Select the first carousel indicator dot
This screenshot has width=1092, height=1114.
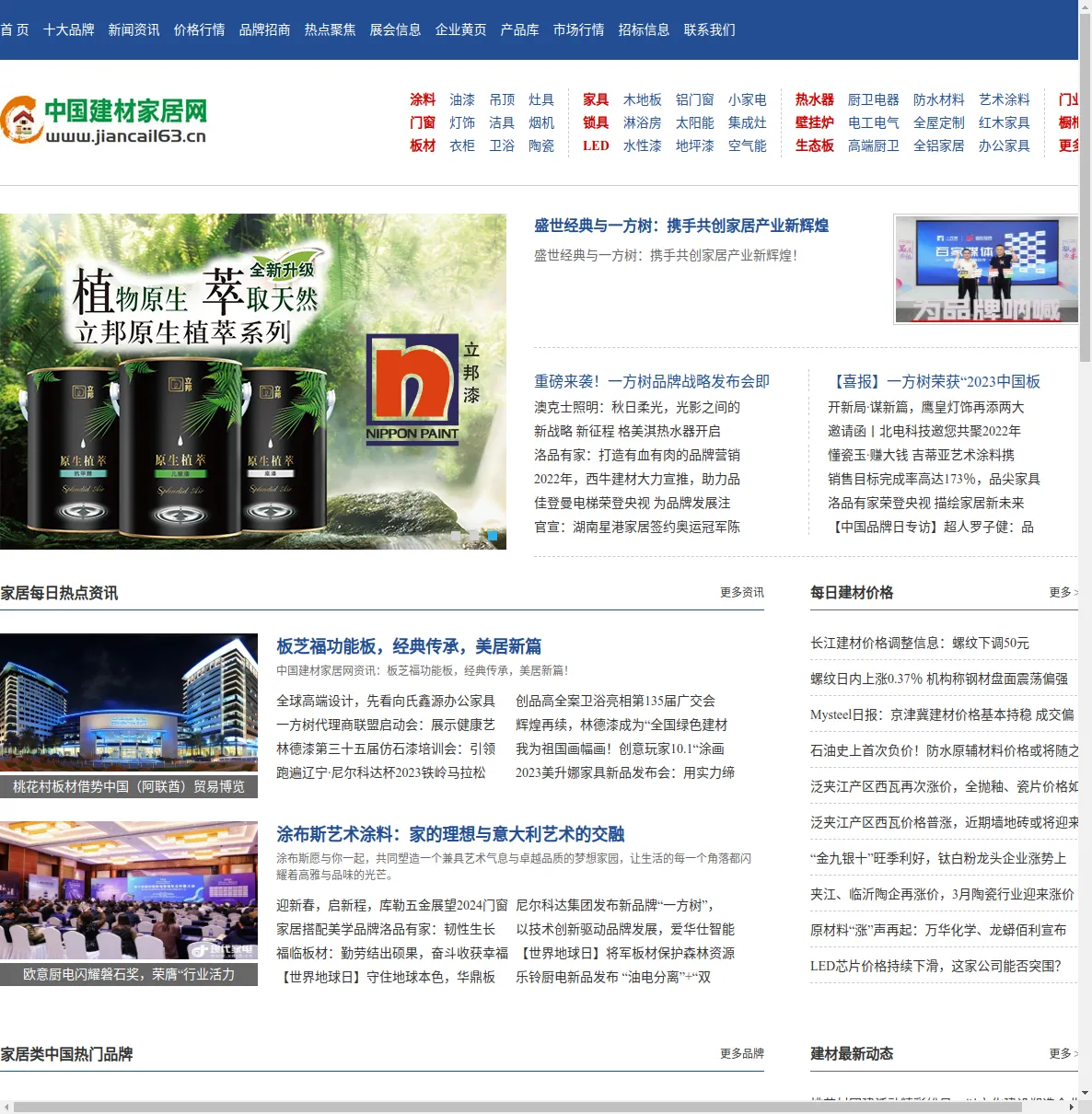pos(456,535)
